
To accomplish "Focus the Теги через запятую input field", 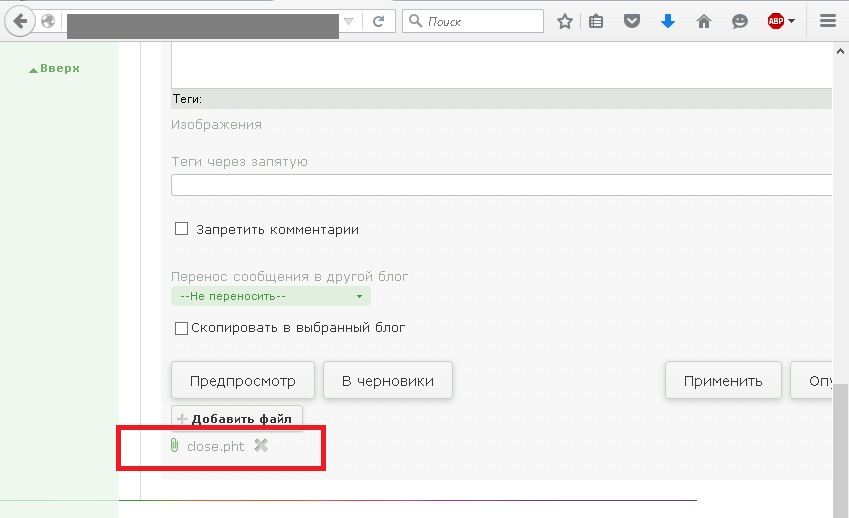I will tap(501, 185).
